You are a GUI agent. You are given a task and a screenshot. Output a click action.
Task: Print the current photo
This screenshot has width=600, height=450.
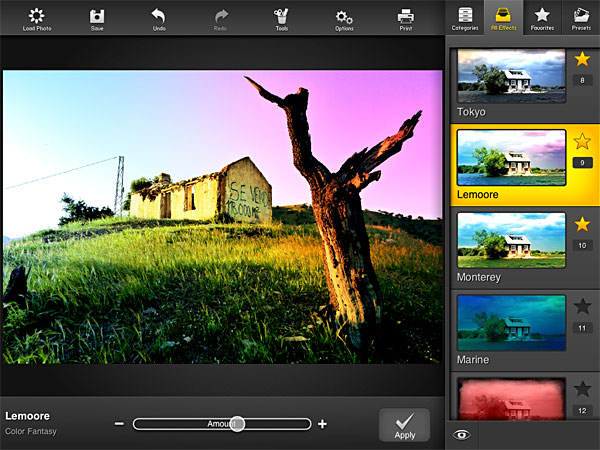point(406,20)
